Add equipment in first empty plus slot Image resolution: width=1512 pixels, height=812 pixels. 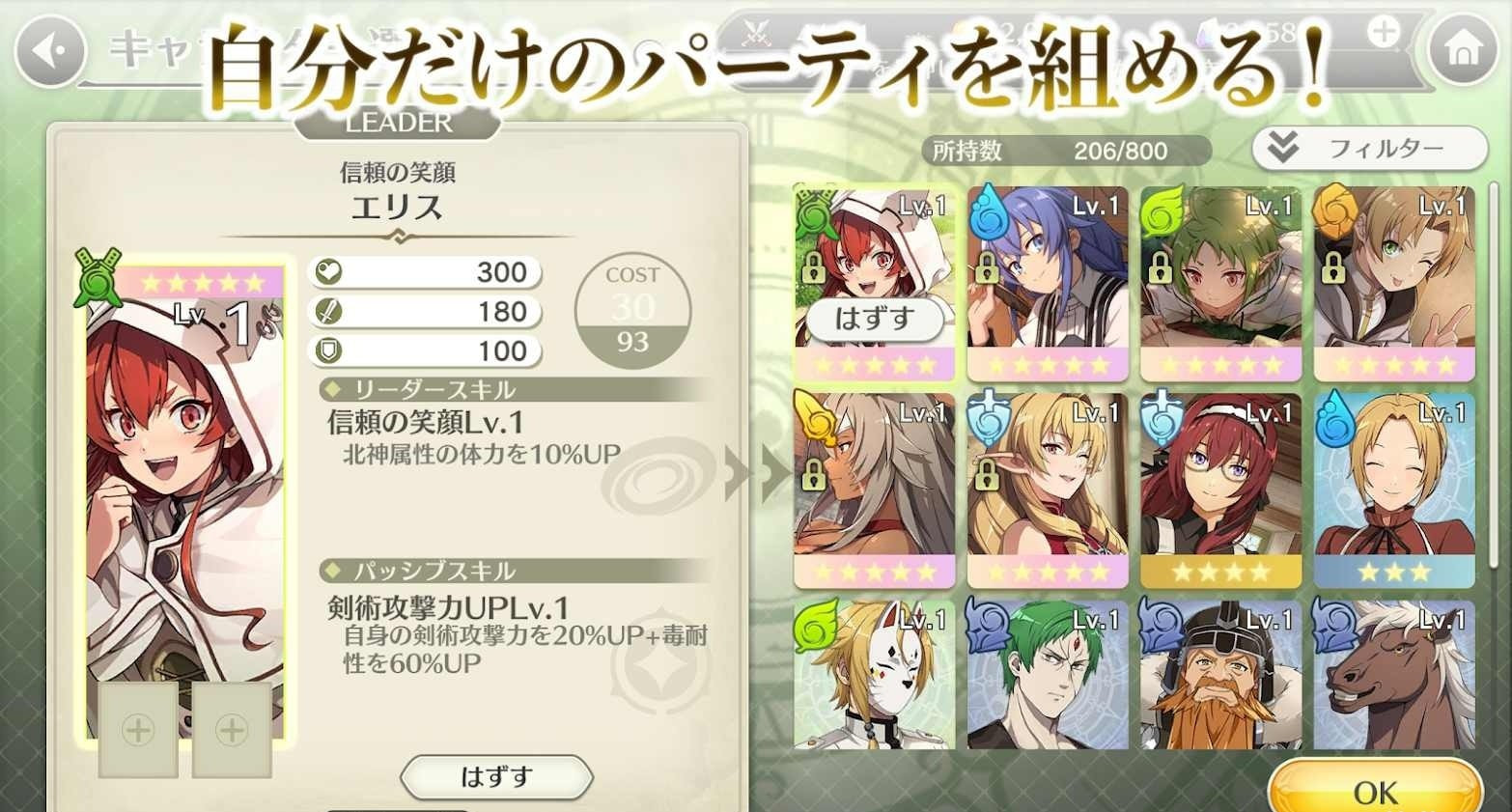point(138,730)
